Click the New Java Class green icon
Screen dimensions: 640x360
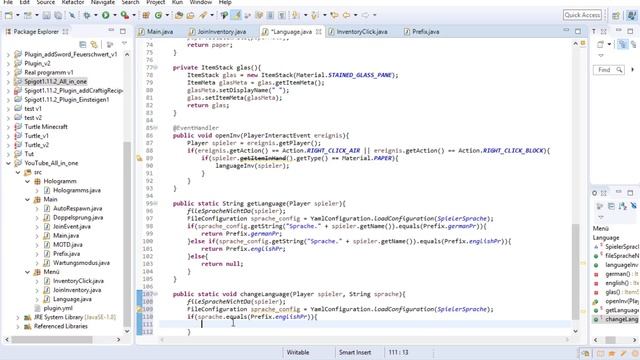tap(158, 16)
